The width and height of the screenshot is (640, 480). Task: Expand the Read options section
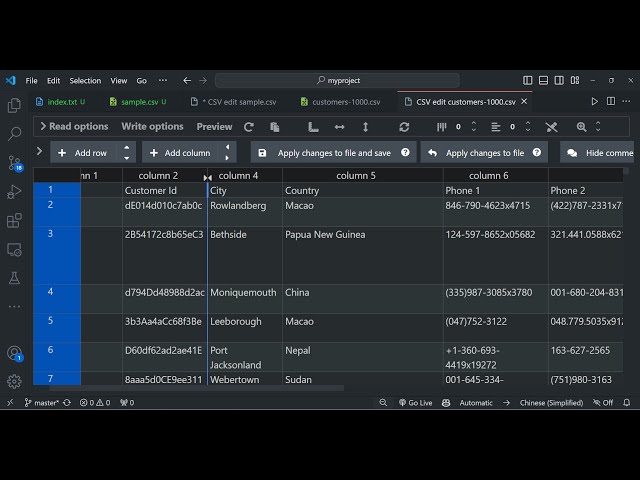(73, 127)
